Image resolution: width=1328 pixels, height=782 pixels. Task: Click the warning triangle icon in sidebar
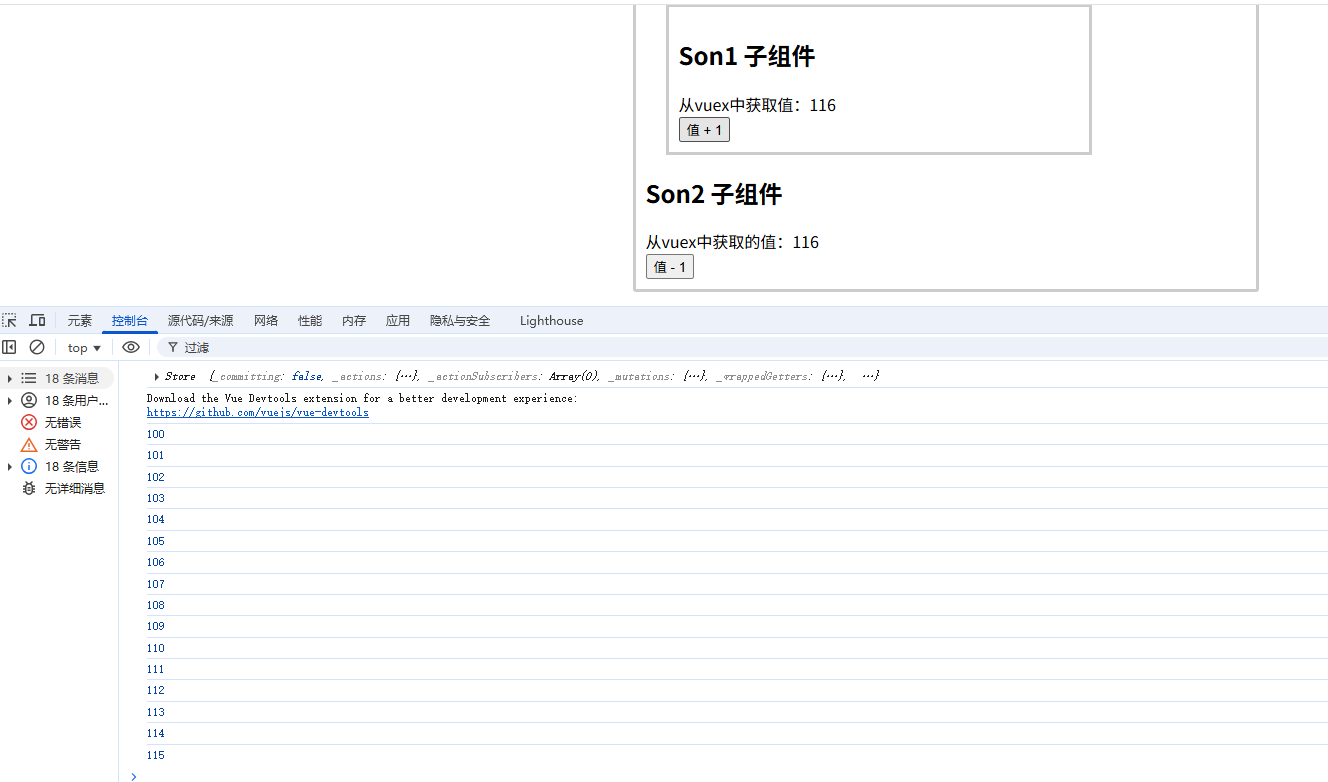pos(29,444)
